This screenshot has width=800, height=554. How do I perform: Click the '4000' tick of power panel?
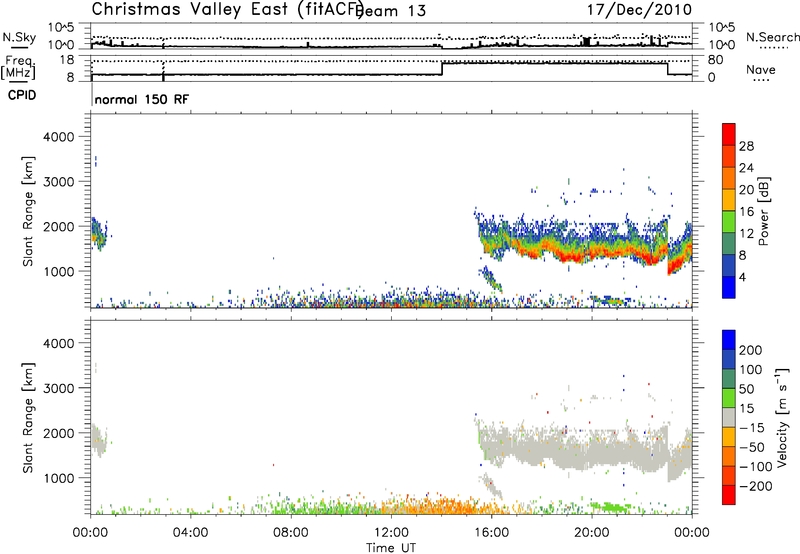(x=58, y=137)
